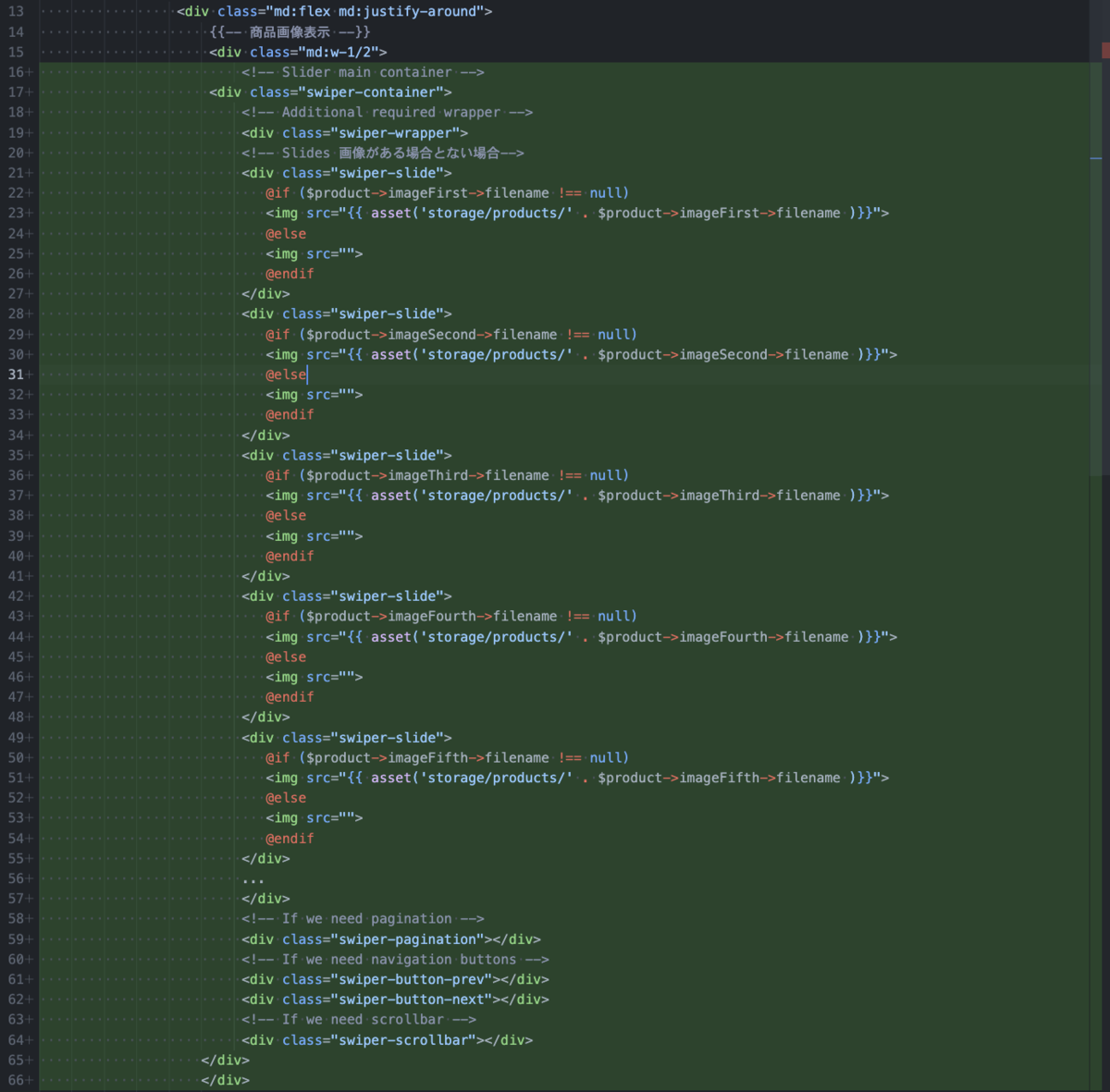Click the @endif directive on line 54

point(290,839)
